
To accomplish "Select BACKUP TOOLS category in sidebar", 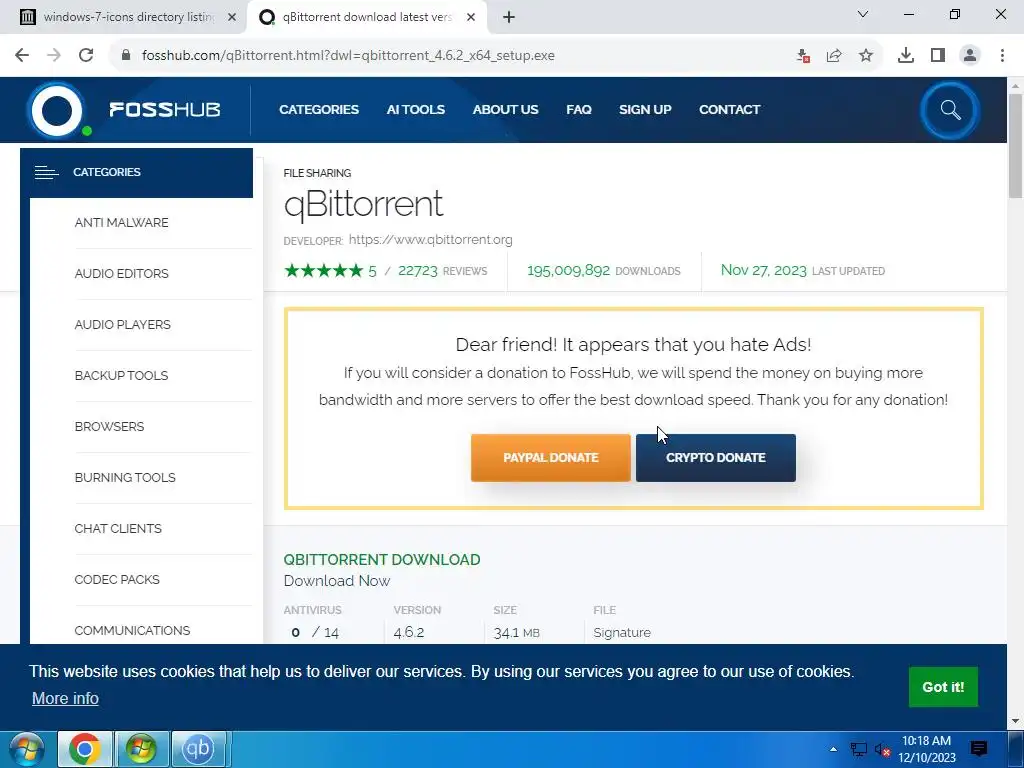I will tap(121, 376).
